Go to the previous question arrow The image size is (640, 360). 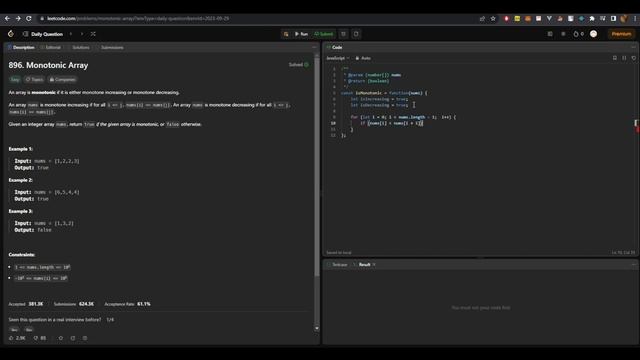point(71,34)
